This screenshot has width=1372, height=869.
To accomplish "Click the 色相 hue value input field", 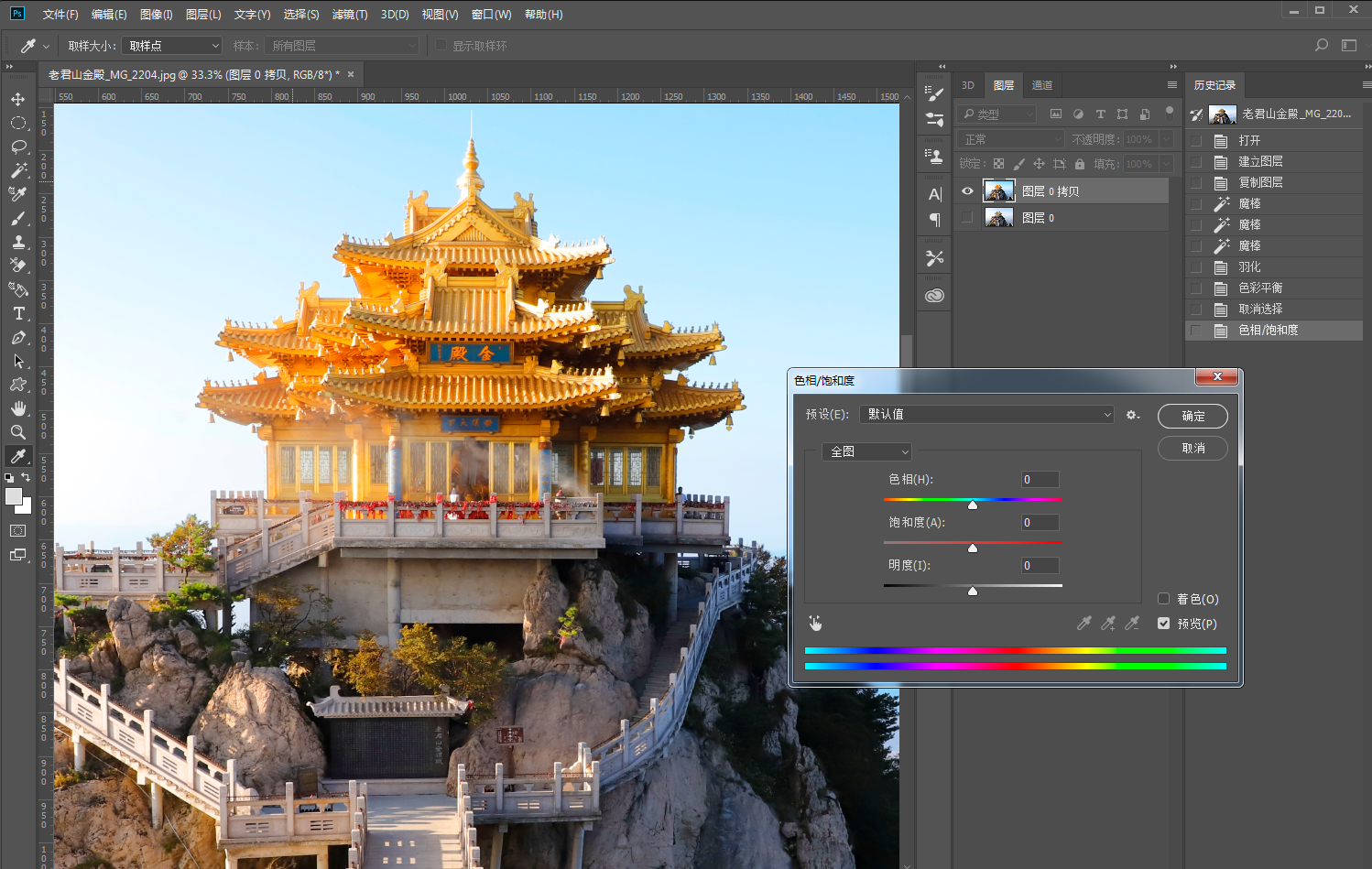I will pos(1040,480).
